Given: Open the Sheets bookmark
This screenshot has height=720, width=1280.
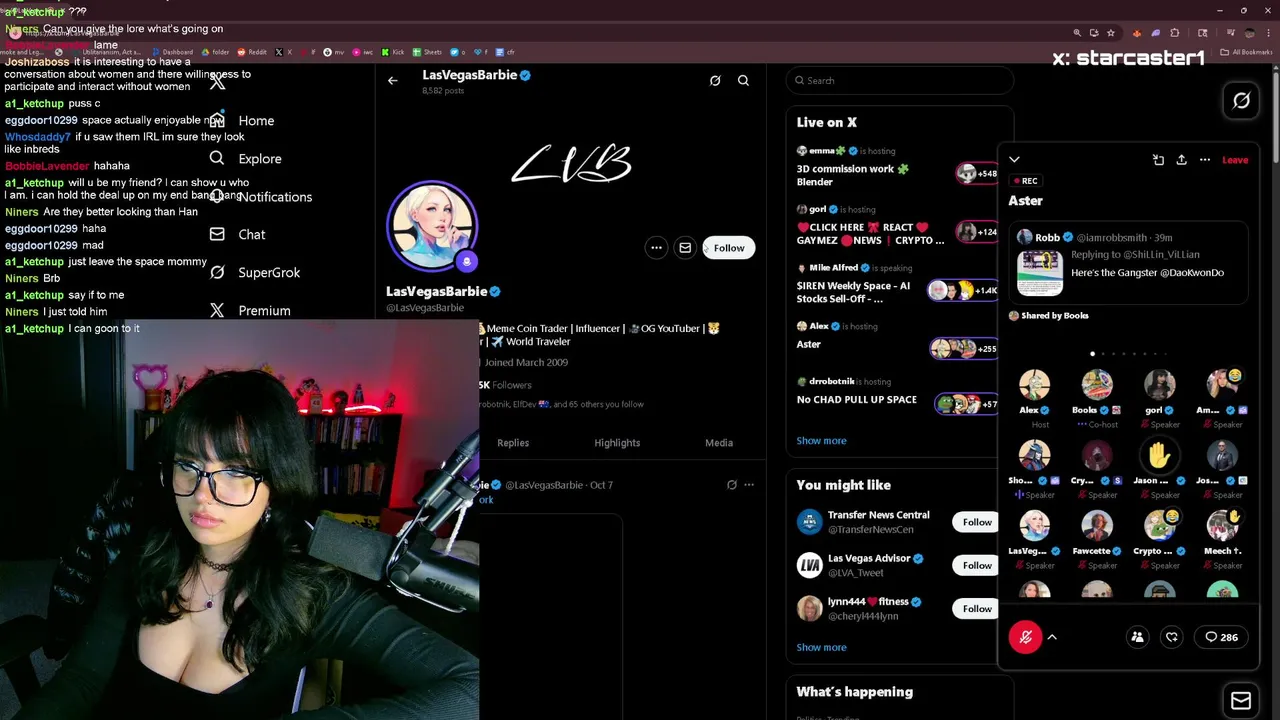Looking at the screenshot, I should pyautogui.click(x=427, y=52).
